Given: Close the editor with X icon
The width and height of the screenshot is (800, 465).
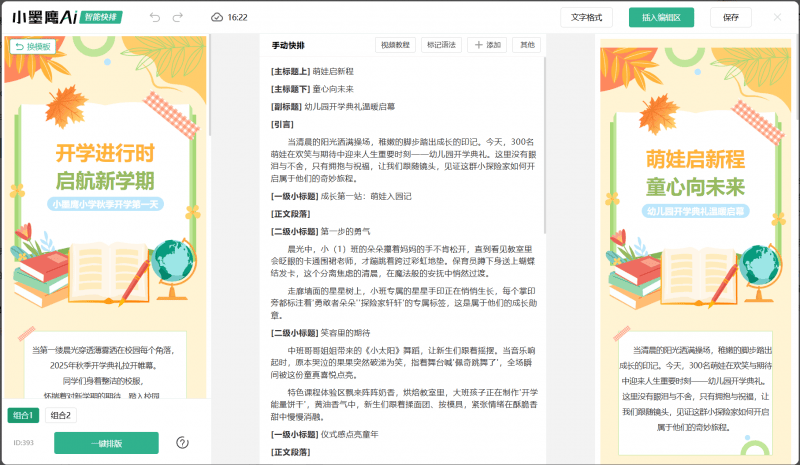Looking at the screenshot, I should coord(777,17).
